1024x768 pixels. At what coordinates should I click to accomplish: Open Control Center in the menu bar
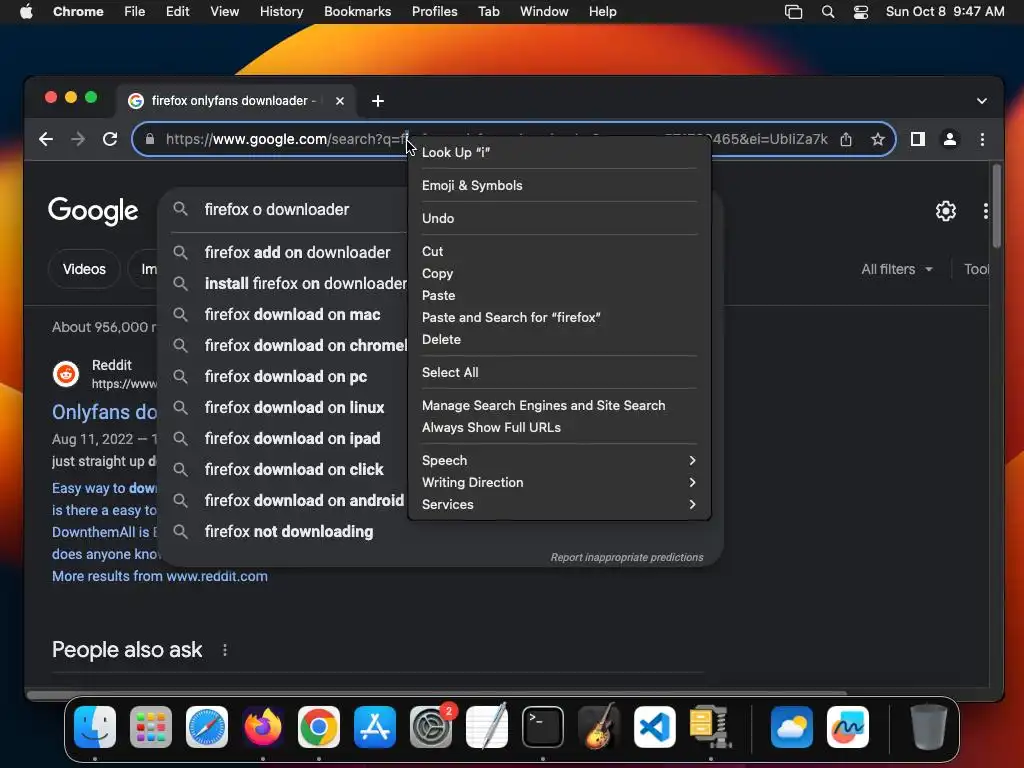click(861, 12)
